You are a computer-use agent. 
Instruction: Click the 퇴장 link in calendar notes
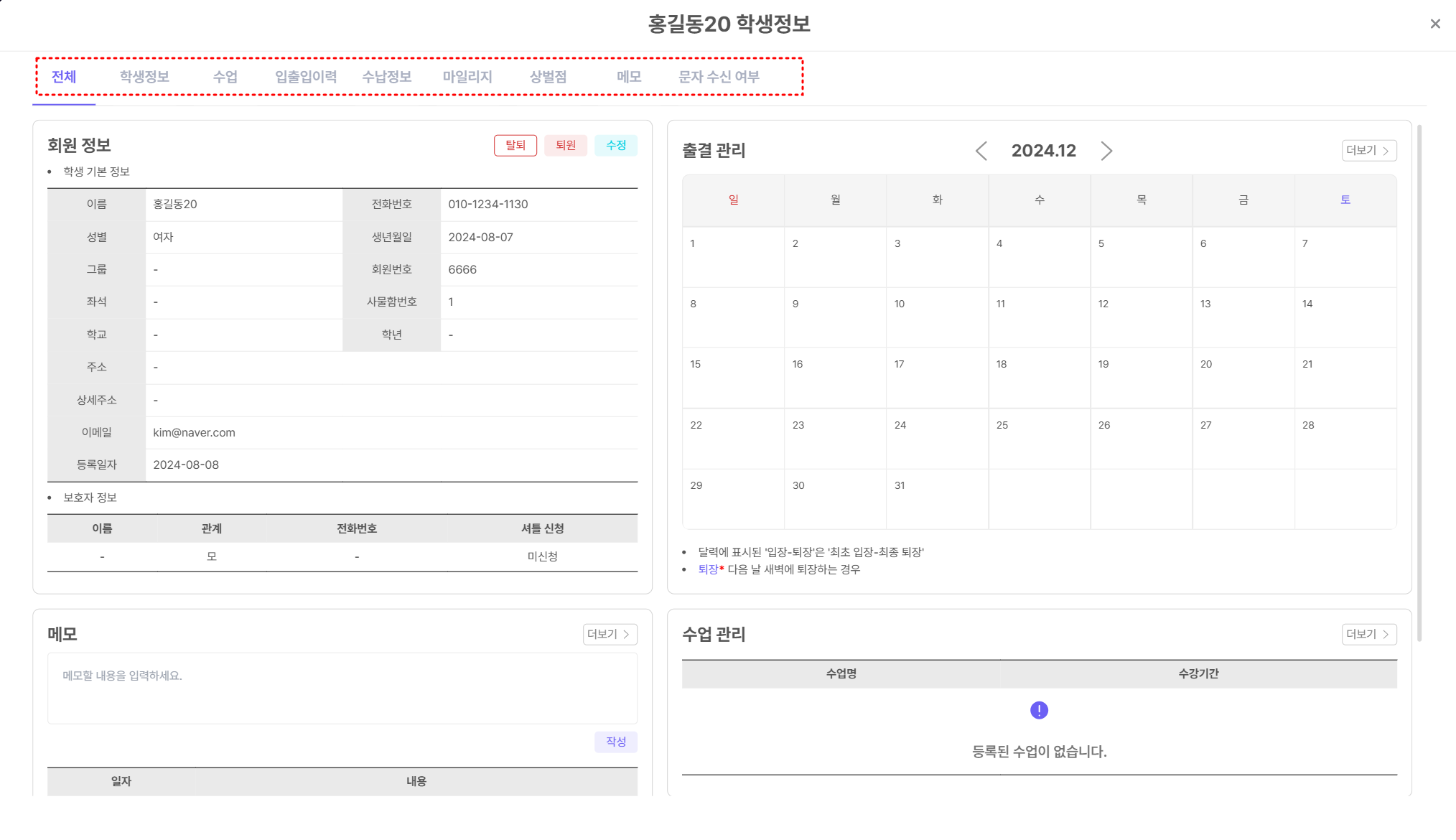(708, 569)
